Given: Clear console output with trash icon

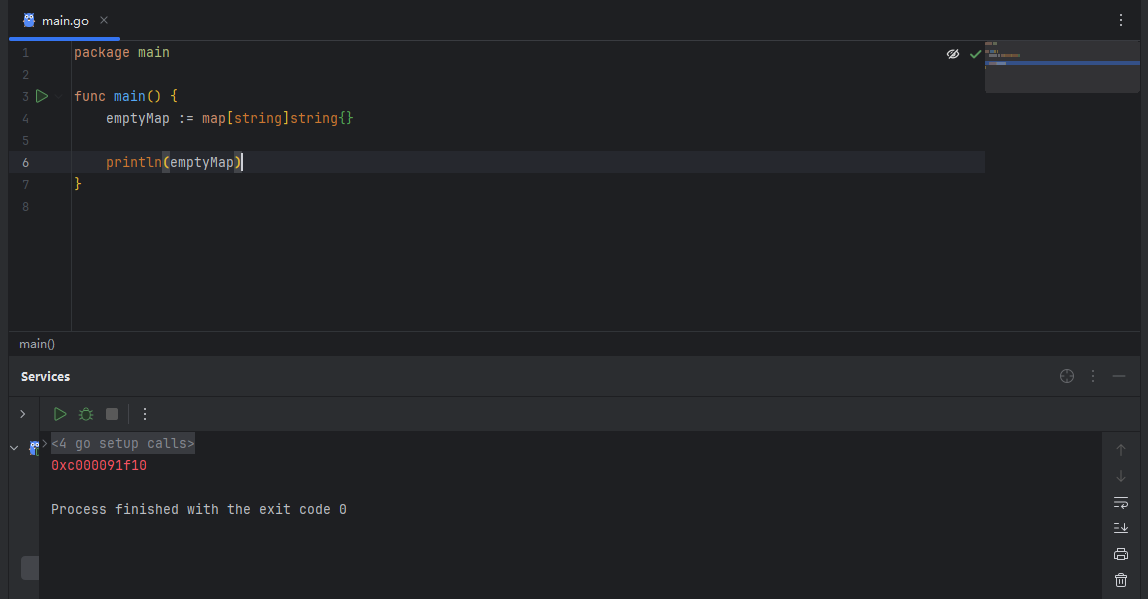Looking at the screenshot, I should click(1121, 580).
